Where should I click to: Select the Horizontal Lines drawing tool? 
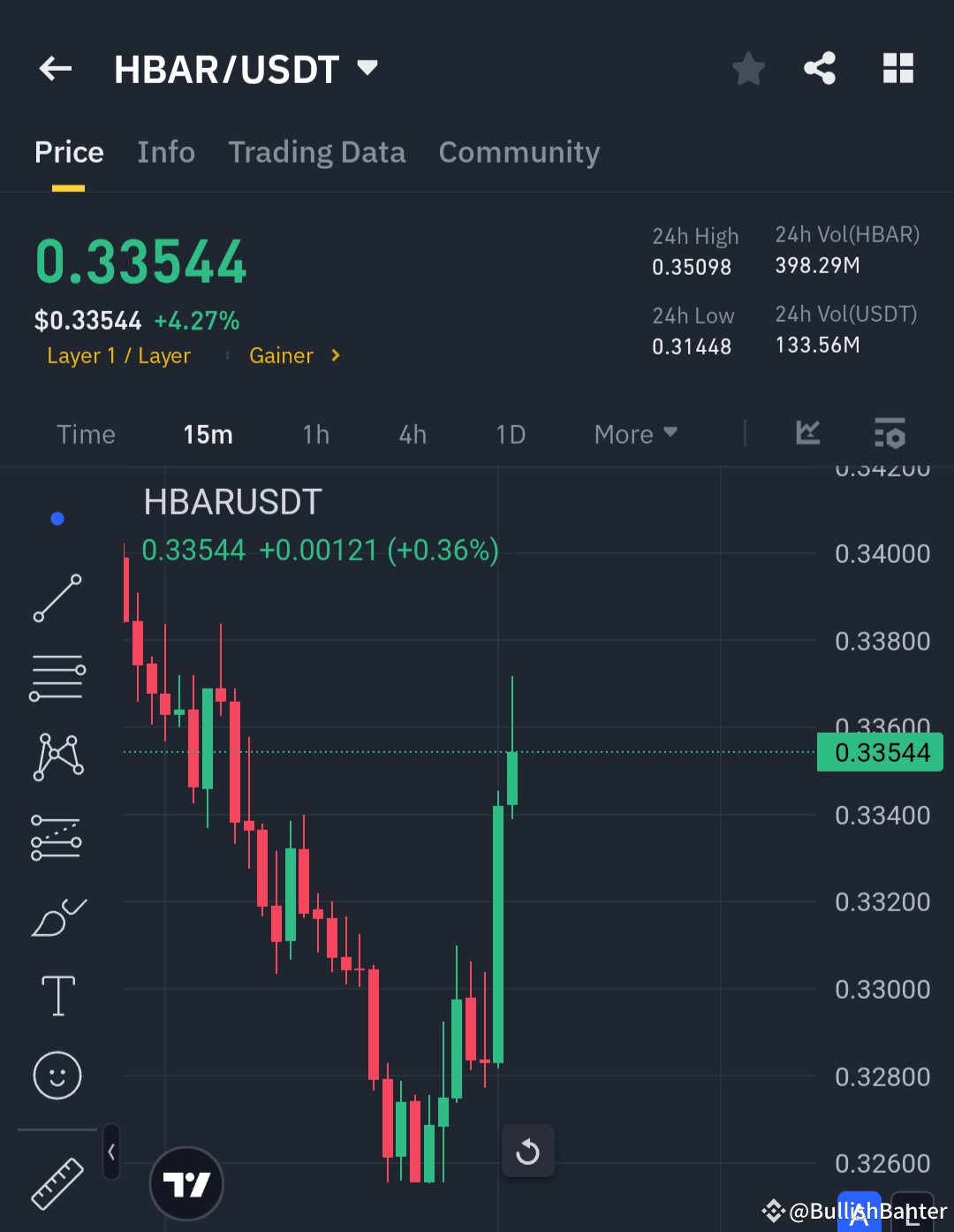click(x=57, y=677)
